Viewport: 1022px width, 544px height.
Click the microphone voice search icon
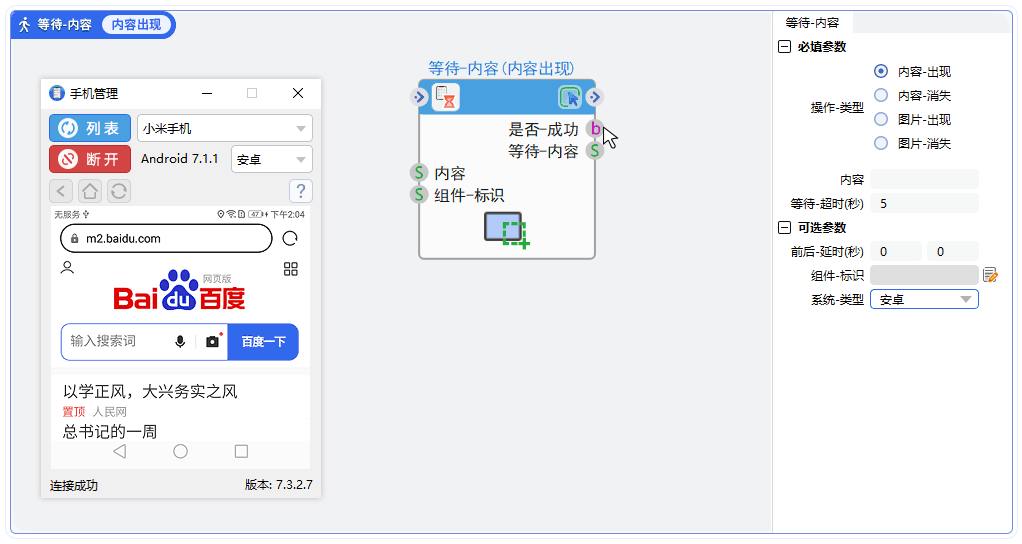pos(181,341)
